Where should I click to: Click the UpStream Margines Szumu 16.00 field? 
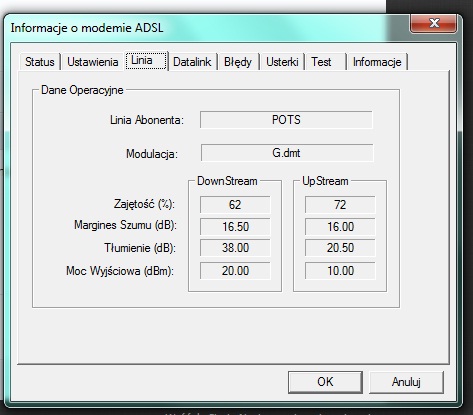pyautogui.click(x=340, y=227)
